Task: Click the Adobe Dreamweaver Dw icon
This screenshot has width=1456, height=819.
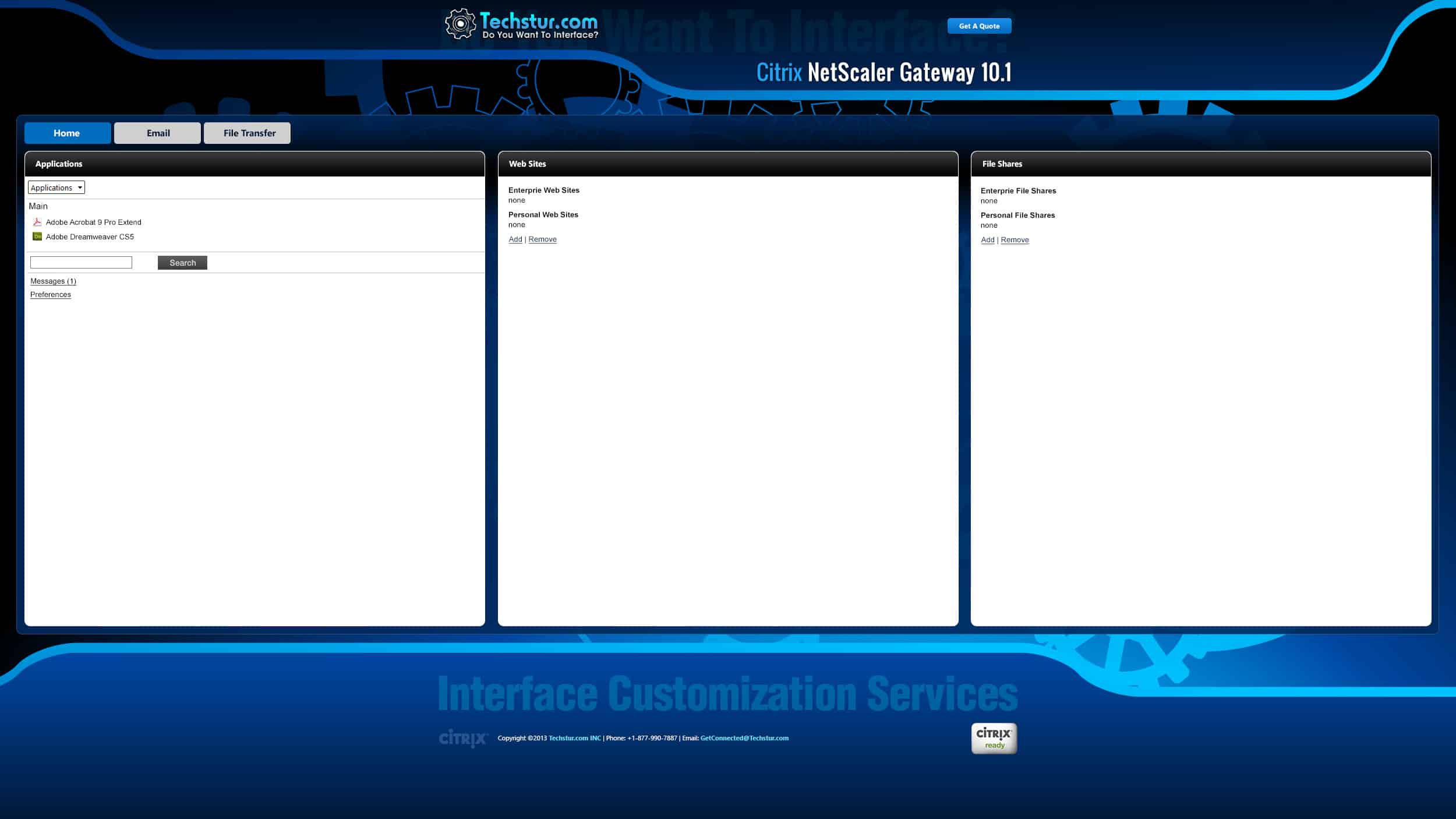Action: pos(37,236)
